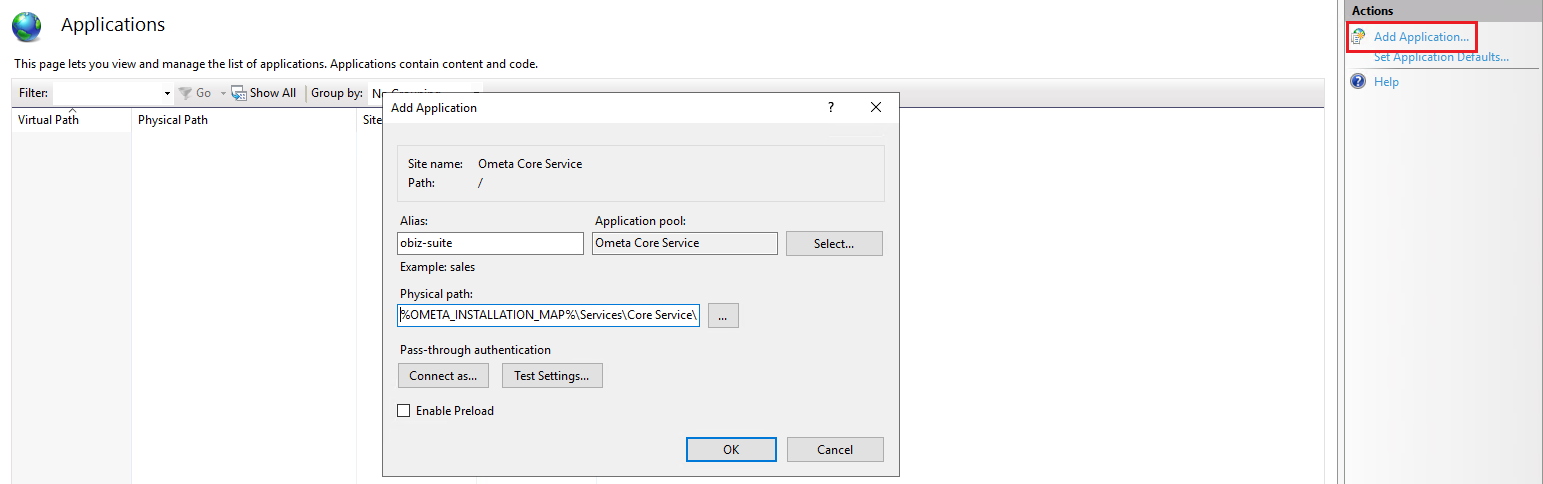
Task: Enable the Preload checkbox
Action: [x=404, y=410]
